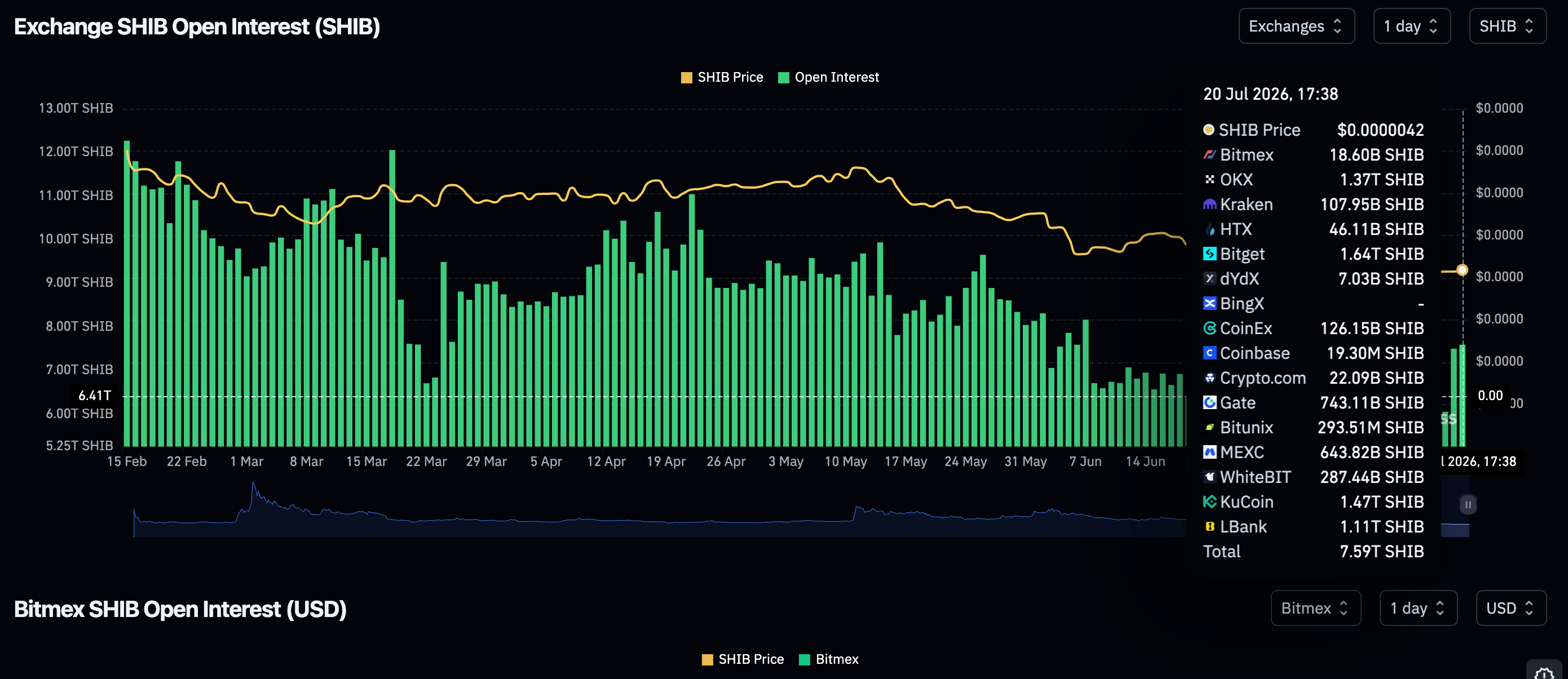Viewport: 1568px width, 679px height.
Task: Click the Coinbase logo icon
Action: click(x=1209, y=353)
